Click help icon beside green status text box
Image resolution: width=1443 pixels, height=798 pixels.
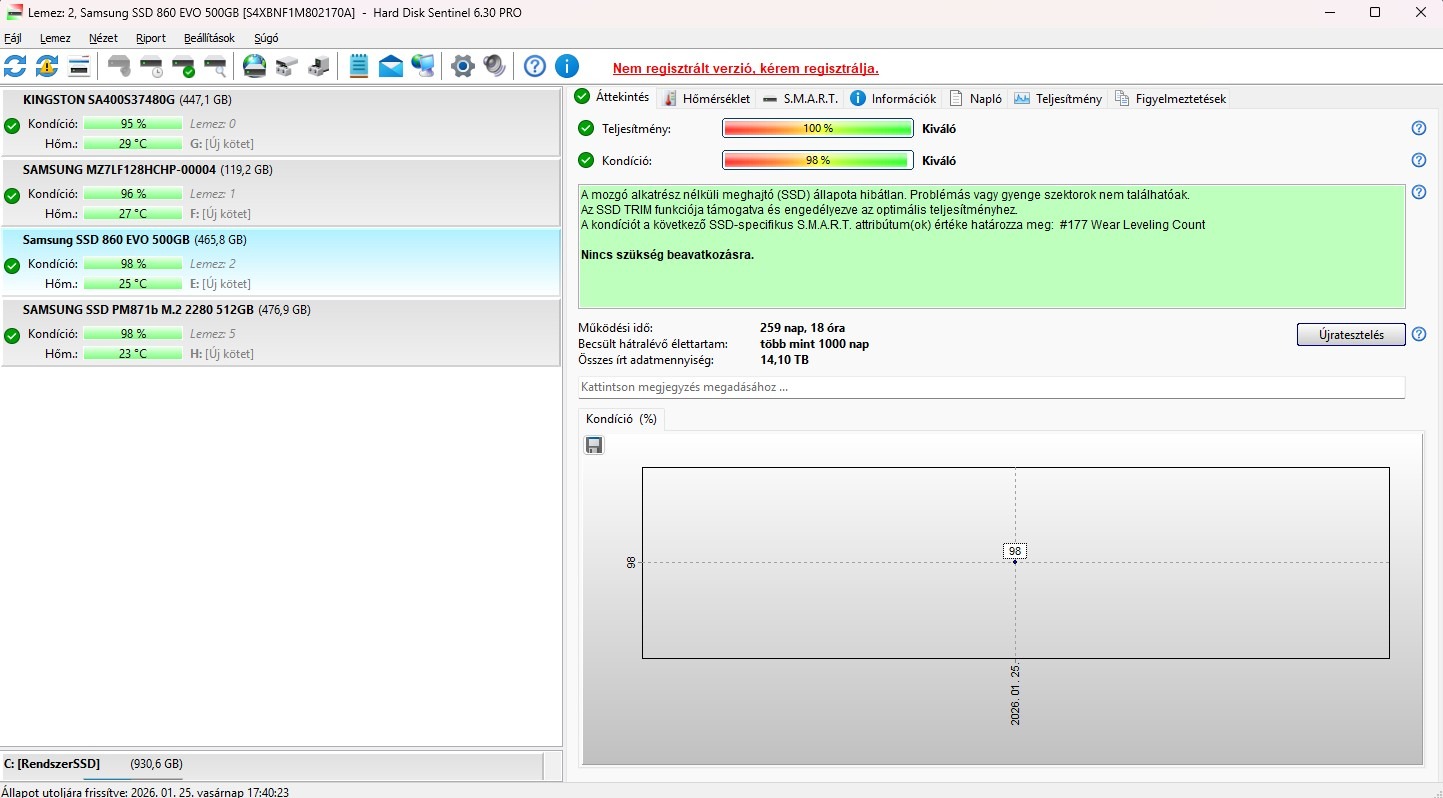click(1418, 192)
